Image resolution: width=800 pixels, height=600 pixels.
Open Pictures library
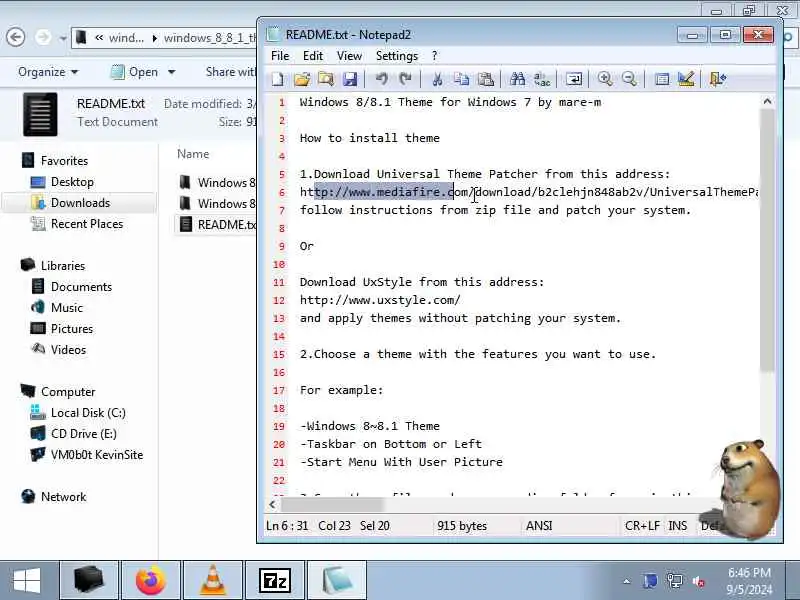coord(72,329)
